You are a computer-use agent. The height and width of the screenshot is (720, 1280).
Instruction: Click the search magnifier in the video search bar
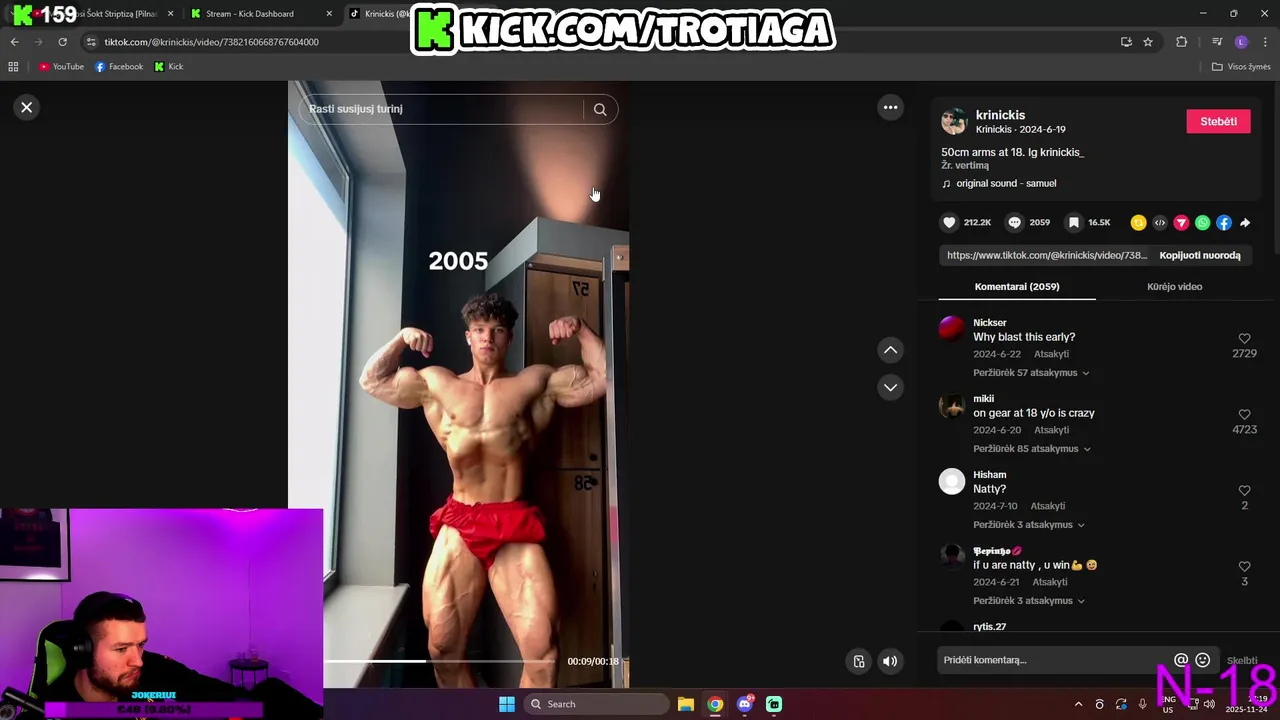[x=600, y=109]
